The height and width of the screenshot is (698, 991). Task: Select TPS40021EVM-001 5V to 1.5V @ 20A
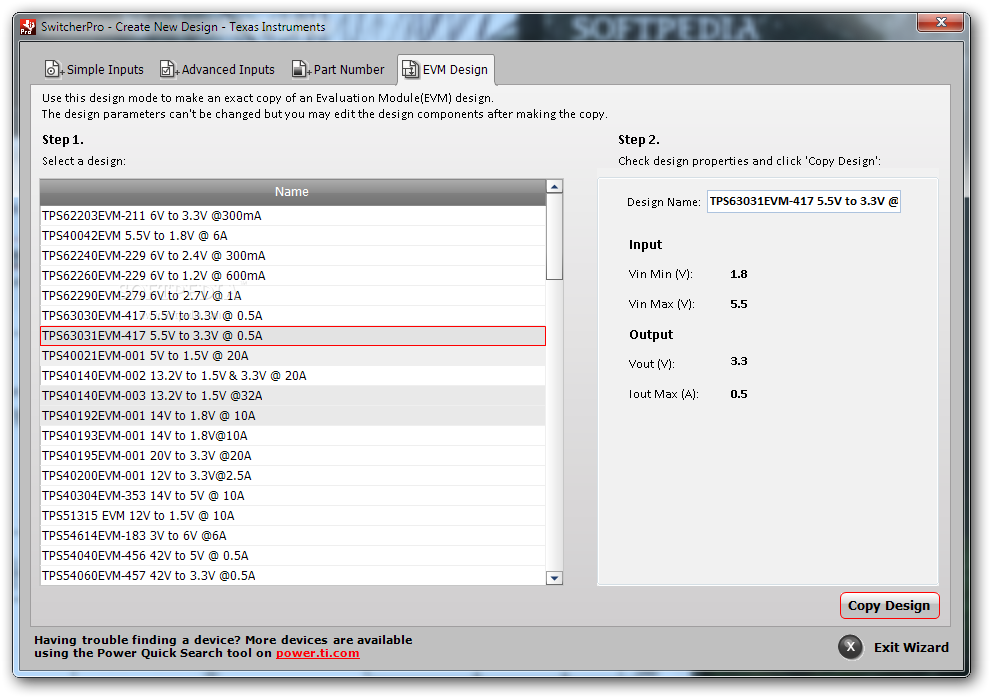293,355
